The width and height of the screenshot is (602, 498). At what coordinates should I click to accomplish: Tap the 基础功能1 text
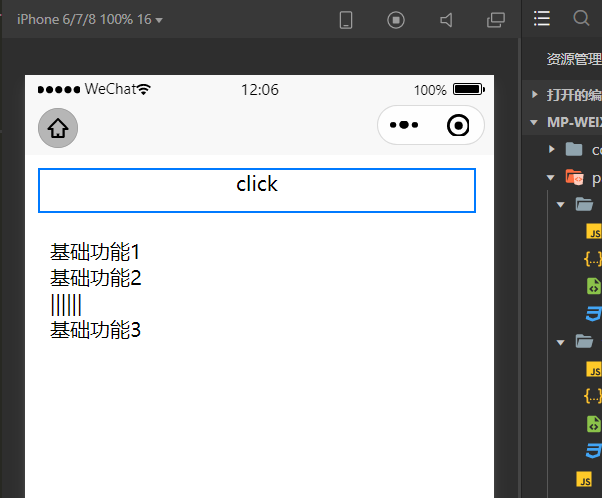tap(96, 252)
